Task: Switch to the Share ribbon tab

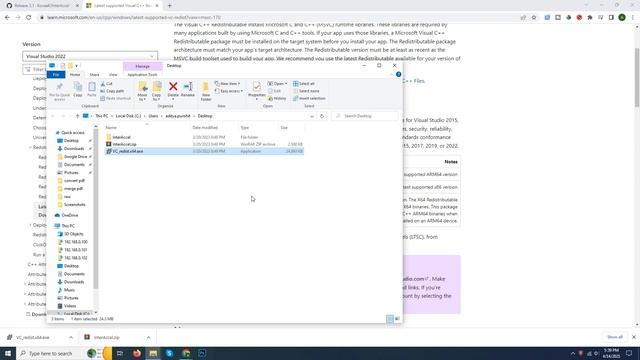Action: pyautogui.click(x=94, y=75)
